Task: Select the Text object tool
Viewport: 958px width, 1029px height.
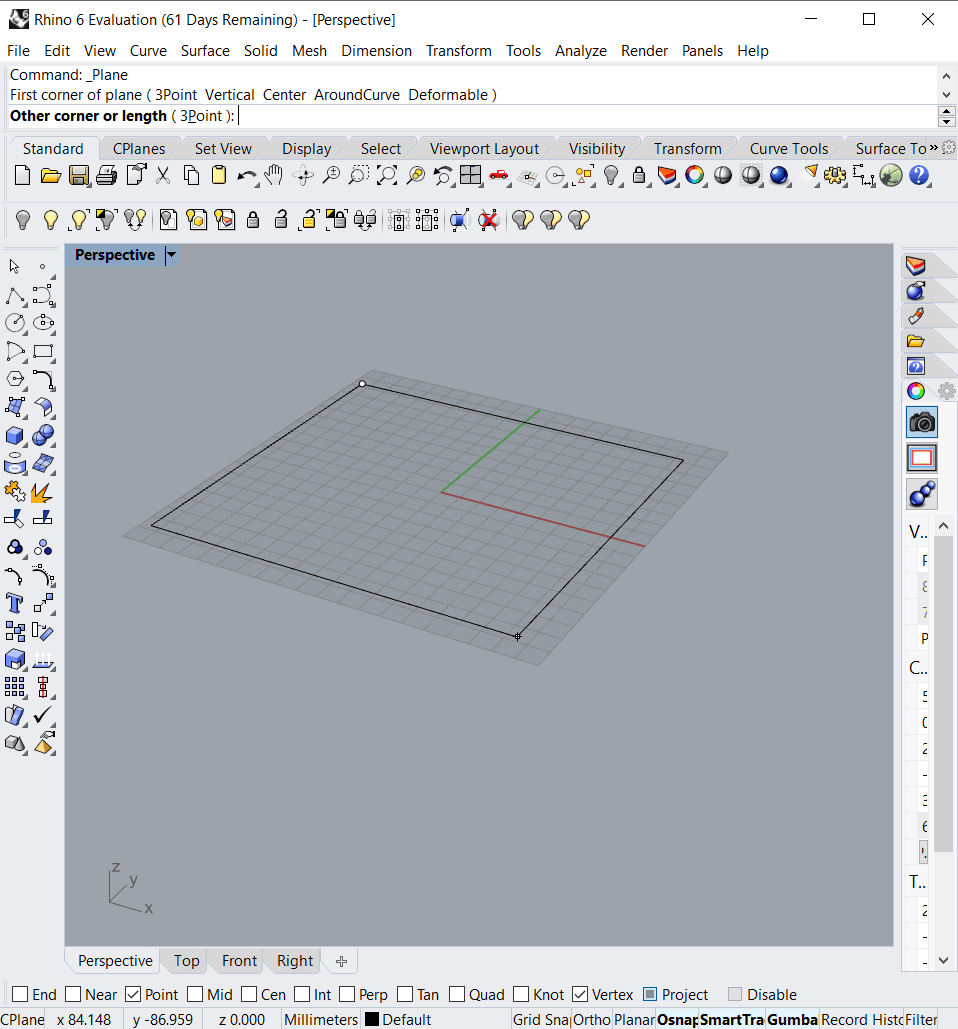Action: (x=15, y=603)
